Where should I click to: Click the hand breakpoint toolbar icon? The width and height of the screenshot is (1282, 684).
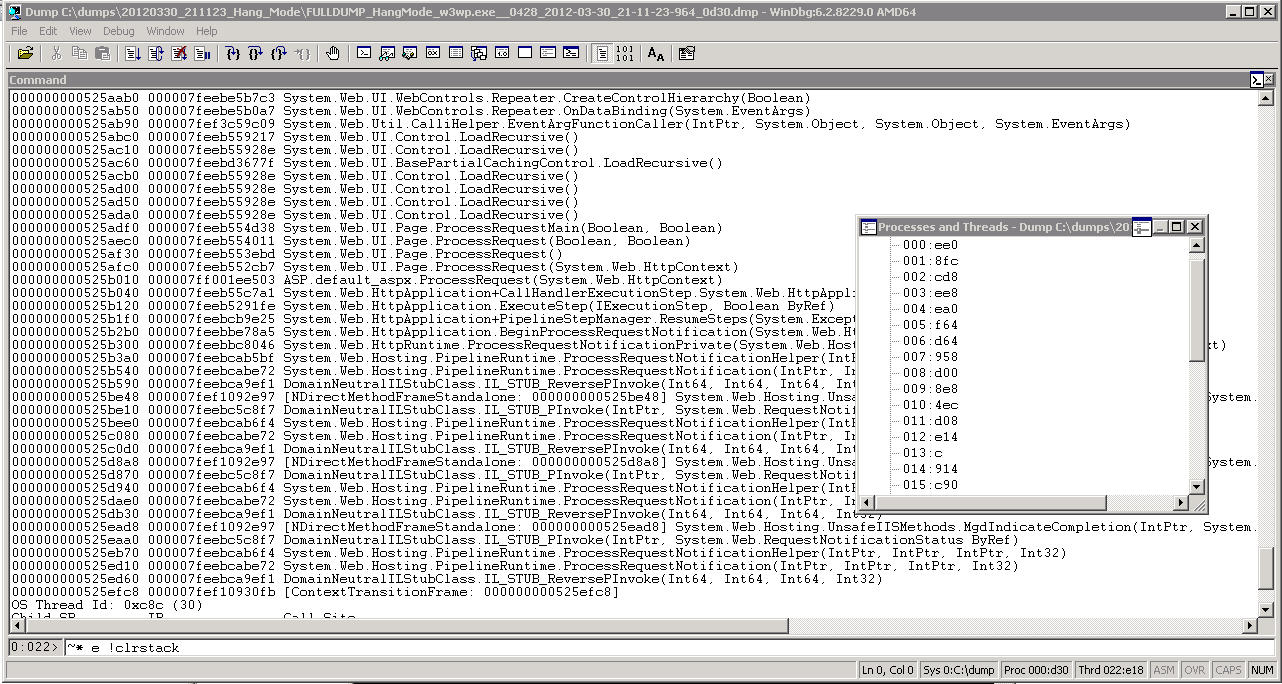[x=333, y=53]
